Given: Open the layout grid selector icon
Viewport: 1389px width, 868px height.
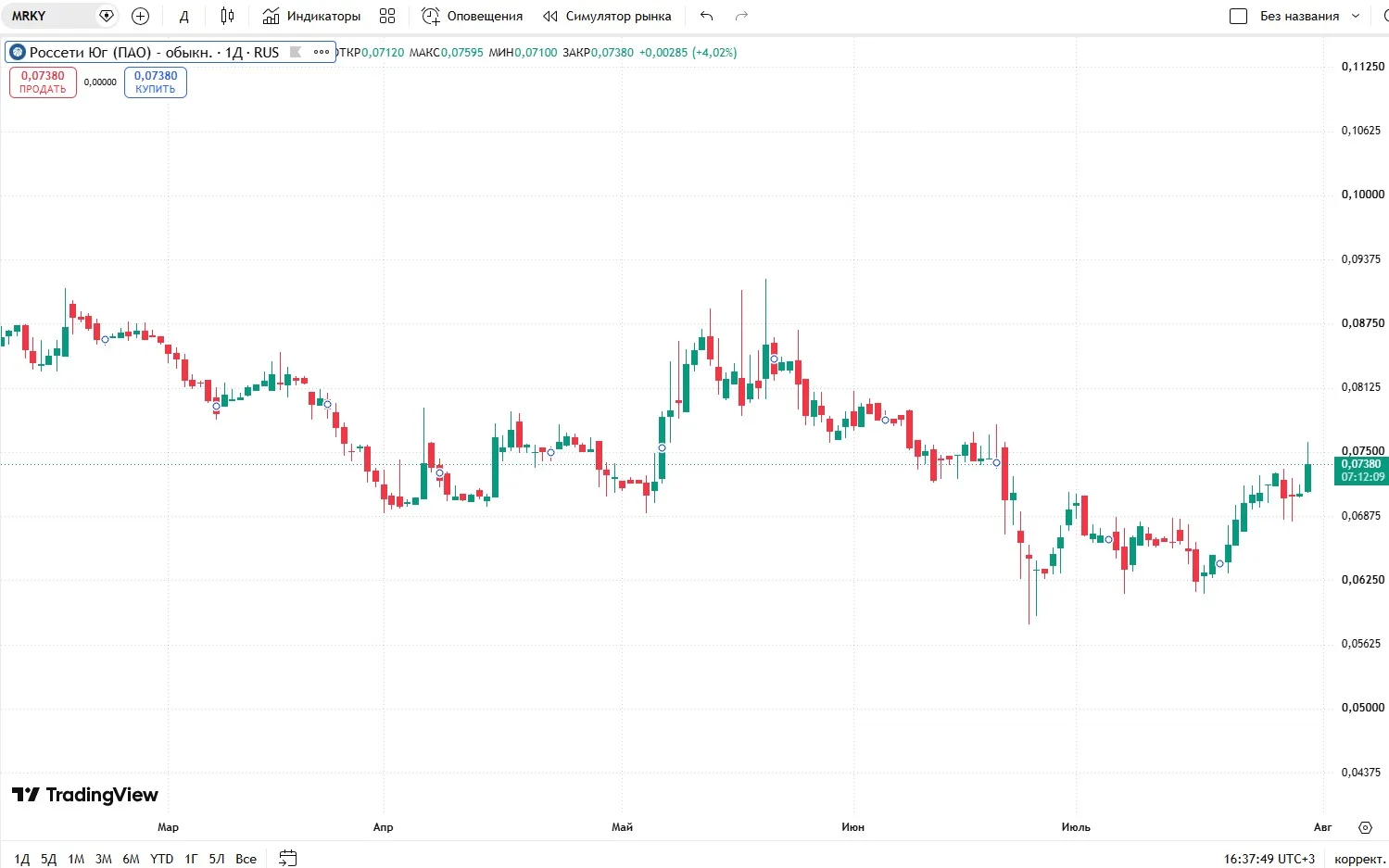Looking at the screenshot, I should click(x=387, y=16).
